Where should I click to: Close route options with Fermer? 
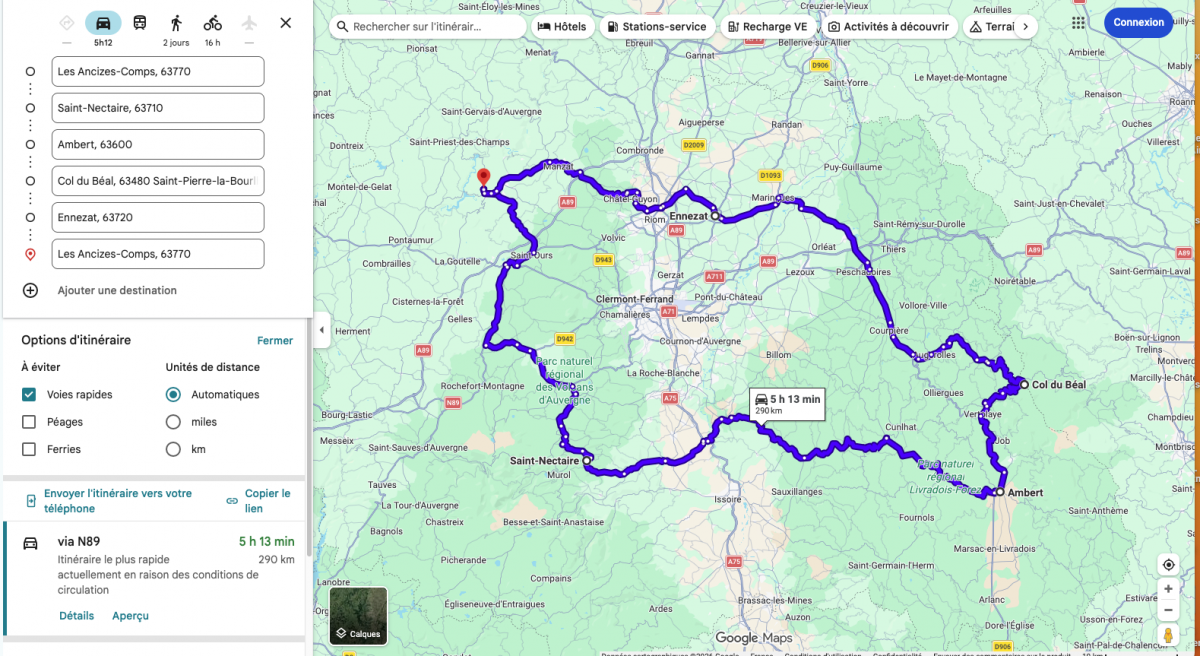(x=275, y=340)
